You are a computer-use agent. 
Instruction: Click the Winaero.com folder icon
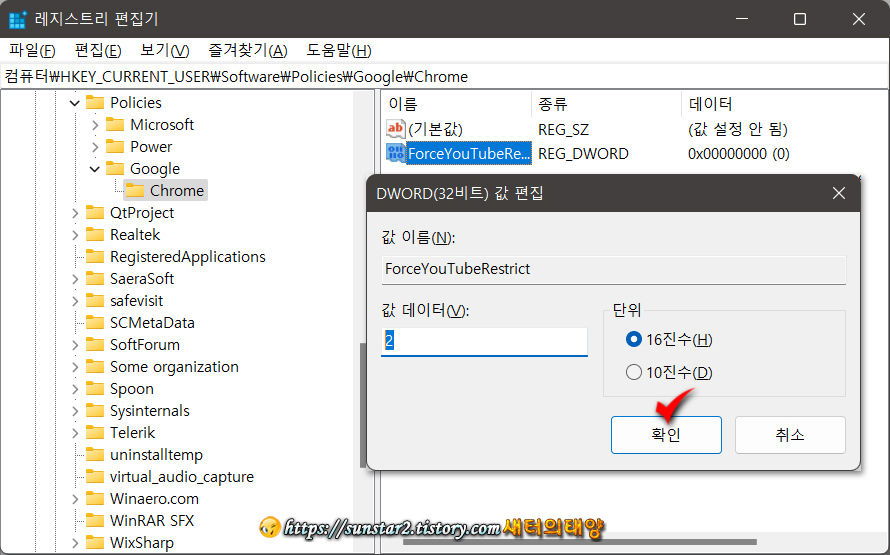(95, 499)
